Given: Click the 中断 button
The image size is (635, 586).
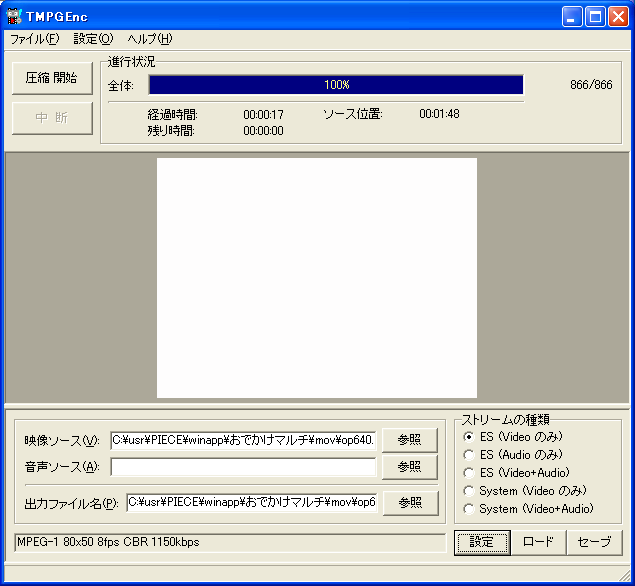Looking at the screenshot, I should 52,118.
